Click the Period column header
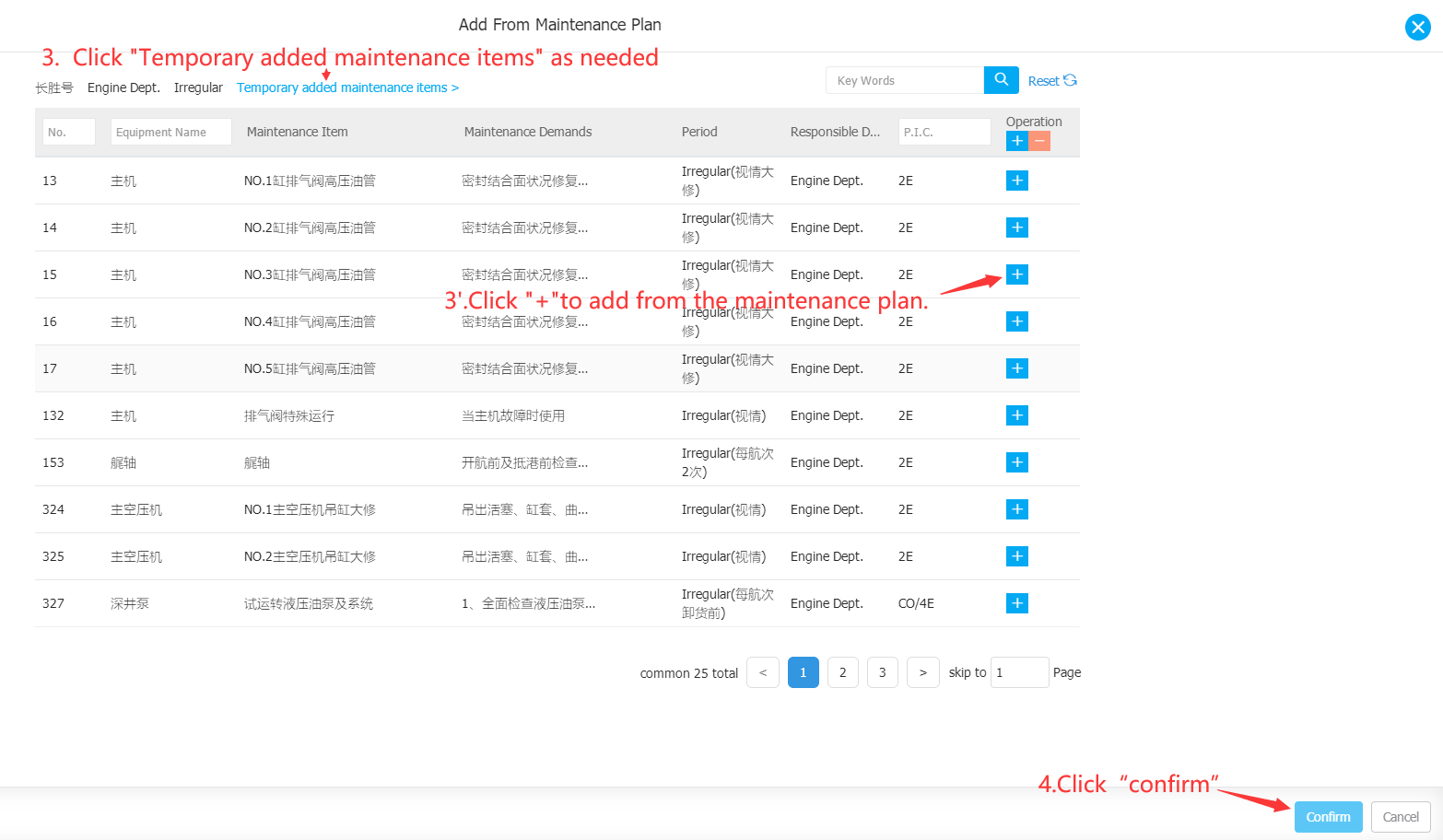Screen dimensions: 1443x840 click(699, 132)
